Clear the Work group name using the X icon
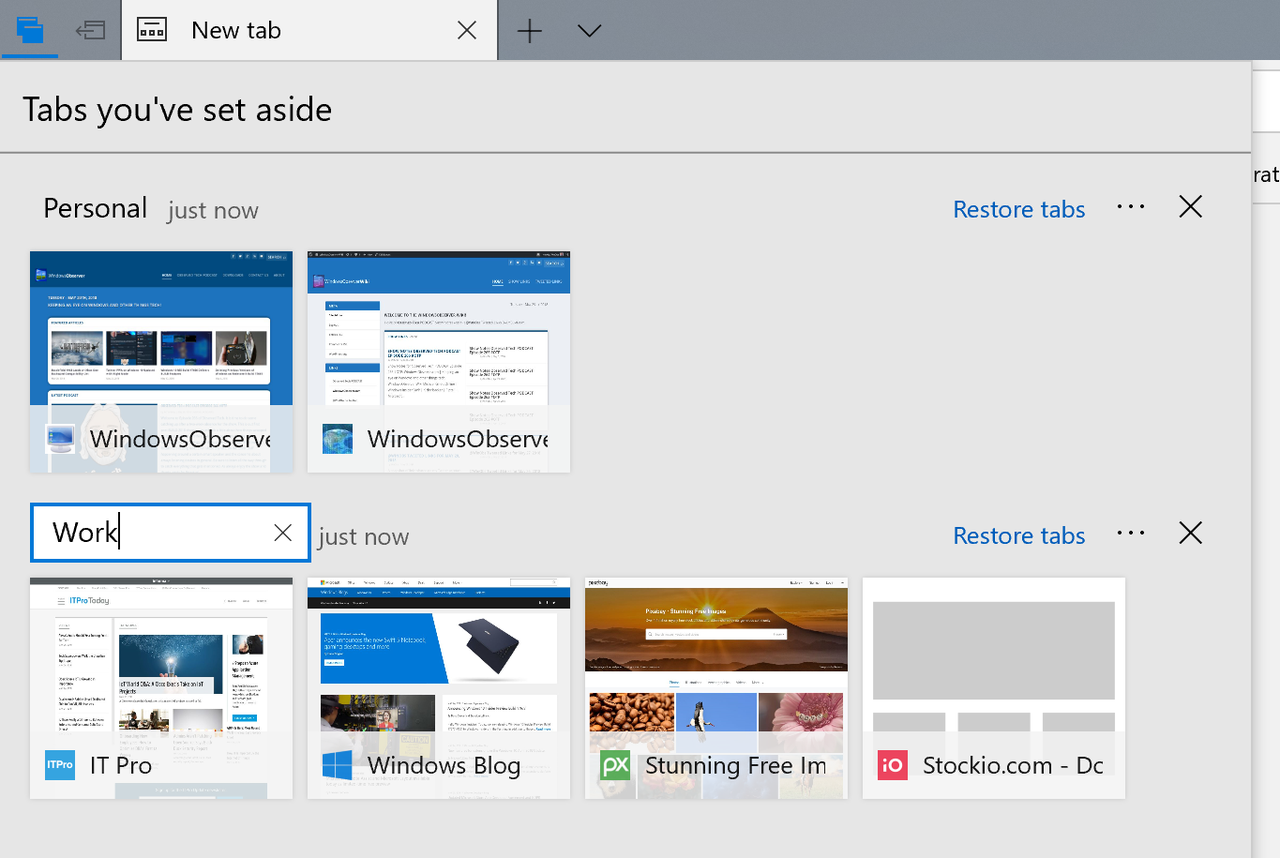 click(282, 532)
